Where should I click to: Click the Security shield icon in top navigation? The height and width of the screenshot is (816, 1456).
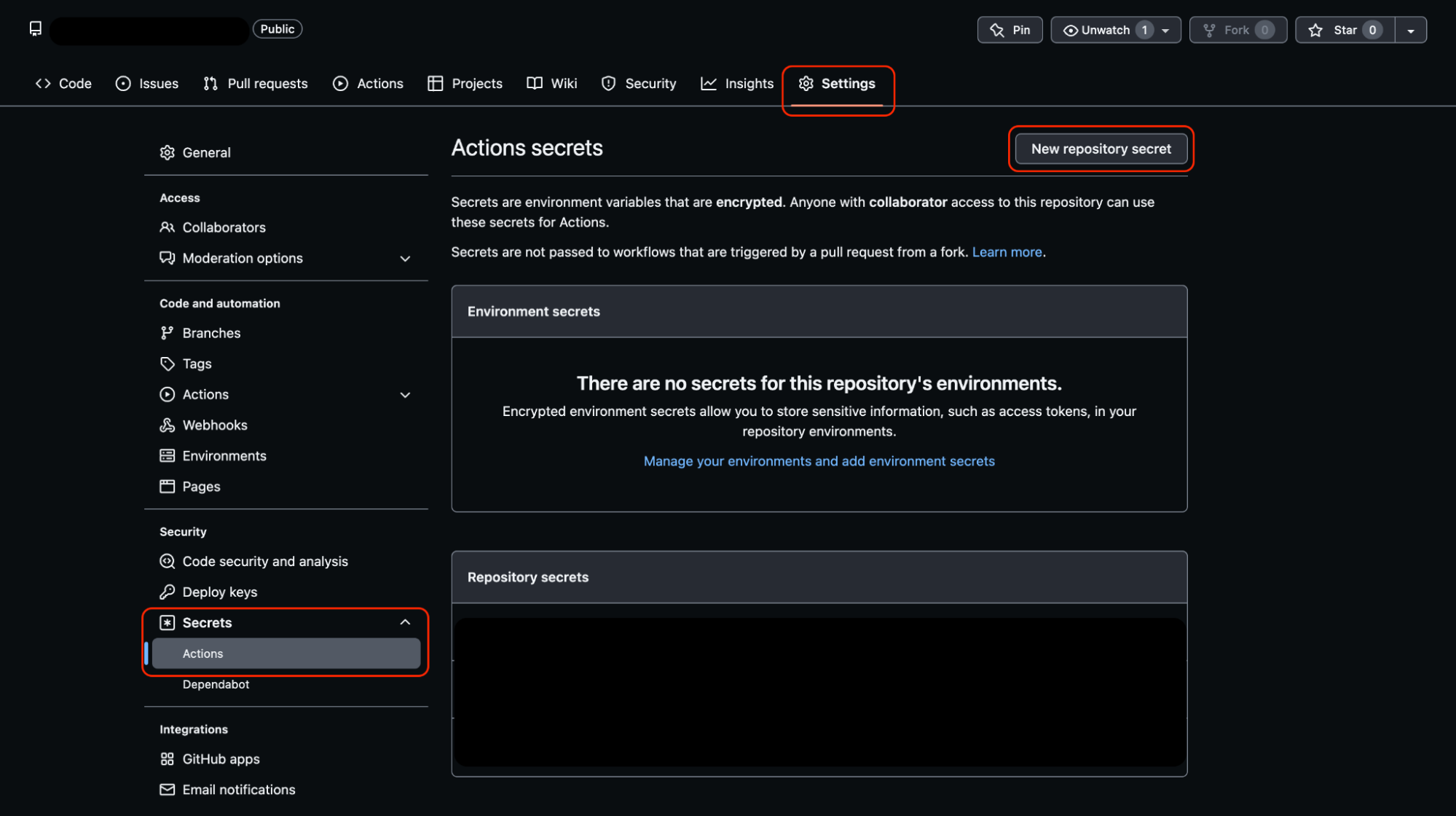pyautogui.click(x=608, y=84)
